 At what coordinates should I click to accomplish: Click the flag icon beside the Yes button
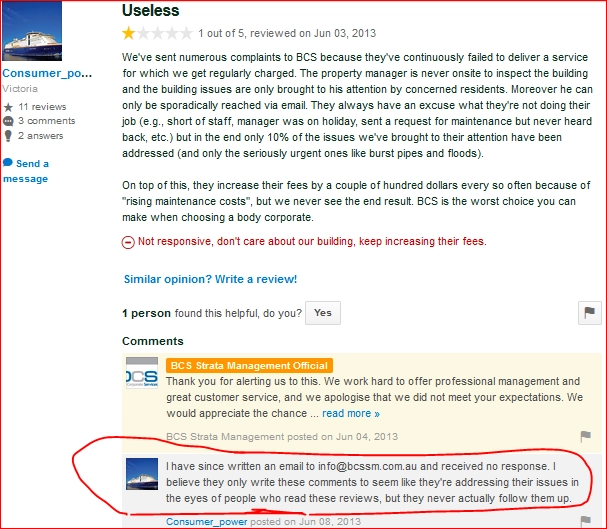[x=590, y=313]
